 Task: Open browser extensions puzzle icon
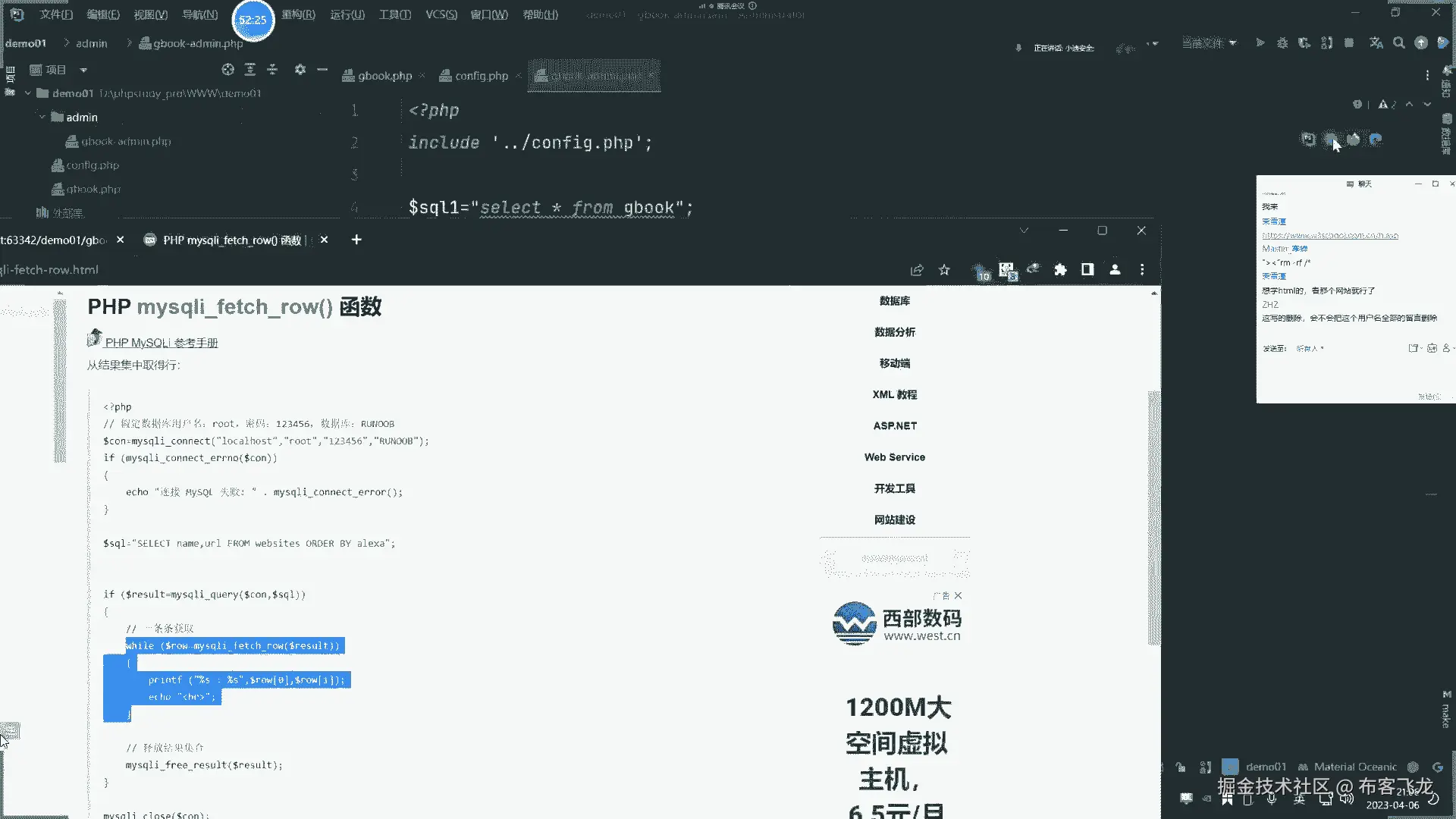pyautogui.click(x=1060, y=270)
